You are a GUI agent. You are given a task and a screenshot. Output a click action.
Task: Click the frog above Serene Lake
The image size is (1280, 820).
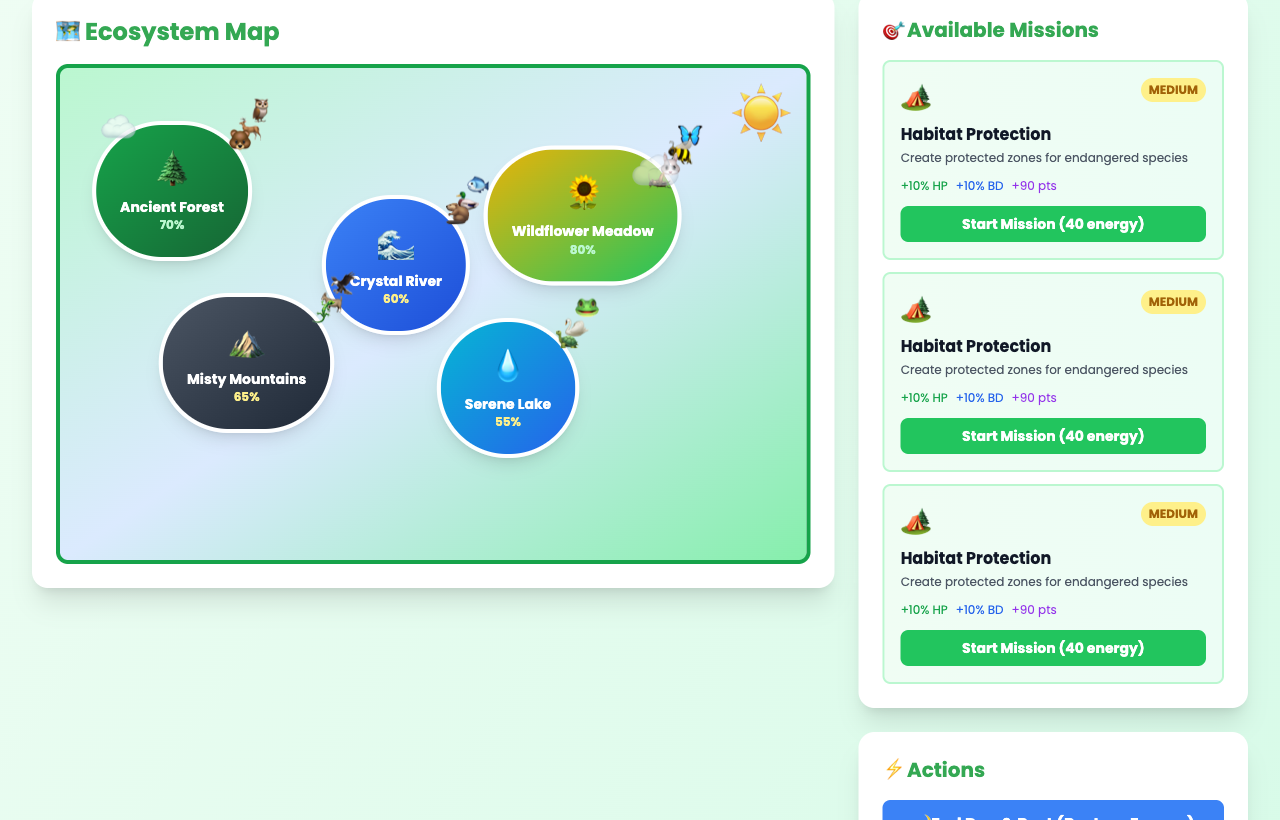[x=587, y=307]
